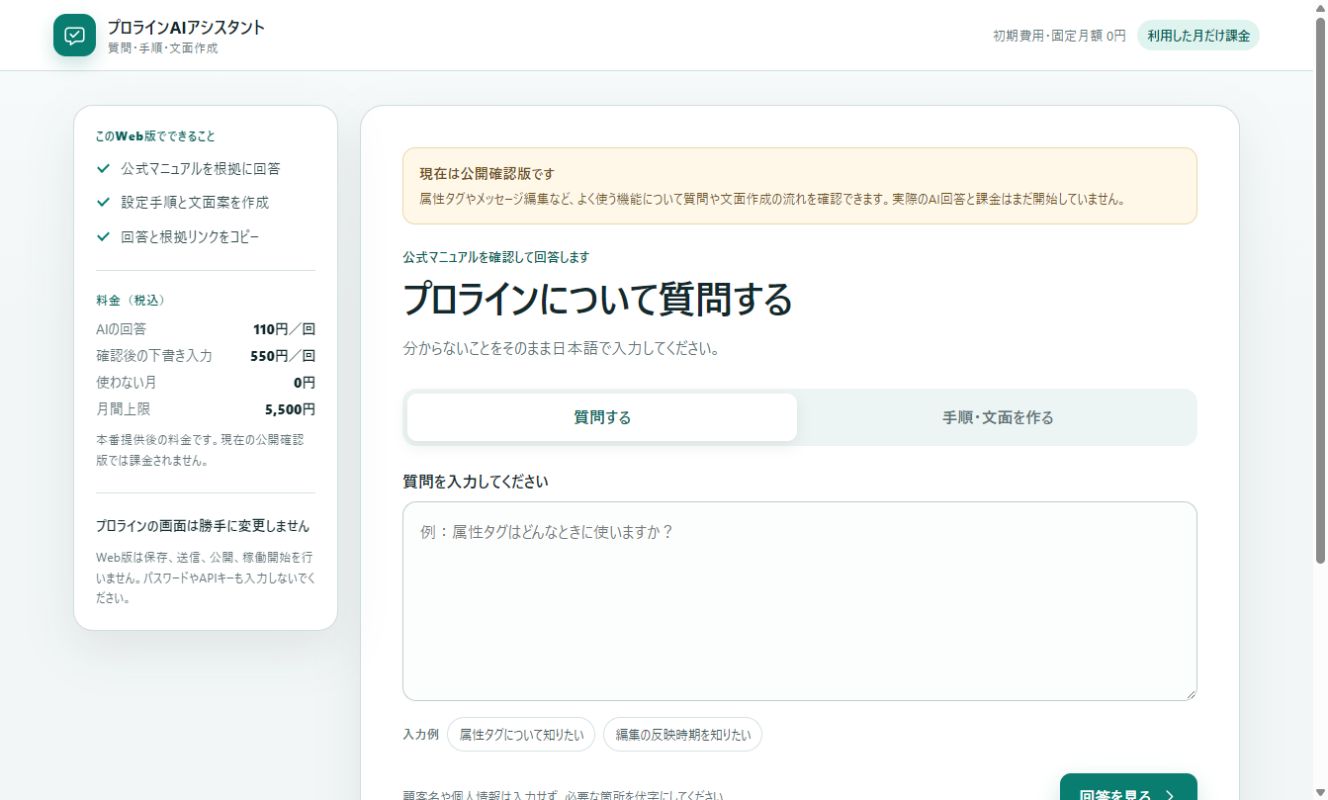Choose the 編集の反映時期を知りたい example chip

click(682, 734)
